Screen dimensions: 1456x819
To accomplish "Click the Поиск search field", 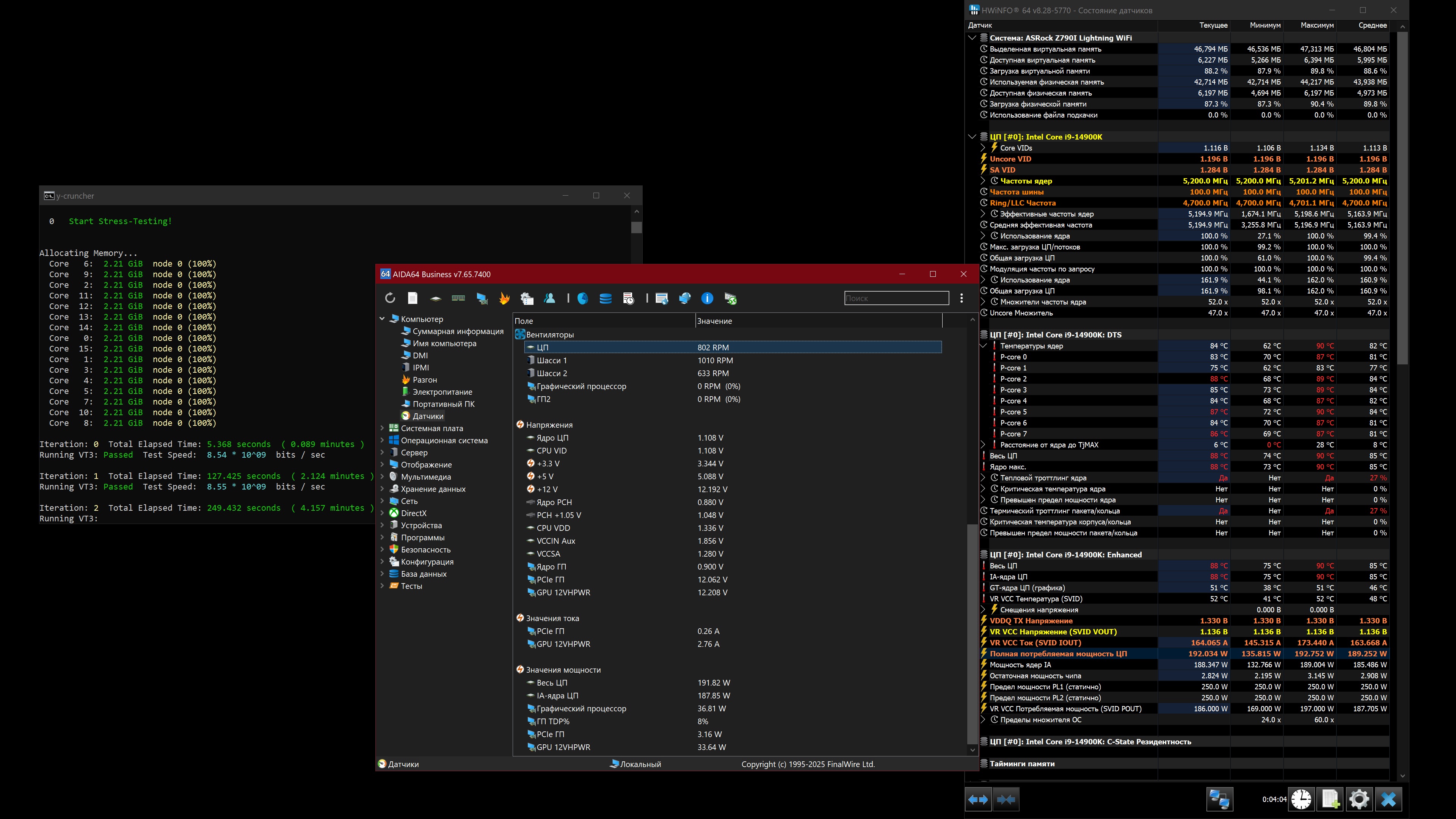I will 896,298.
